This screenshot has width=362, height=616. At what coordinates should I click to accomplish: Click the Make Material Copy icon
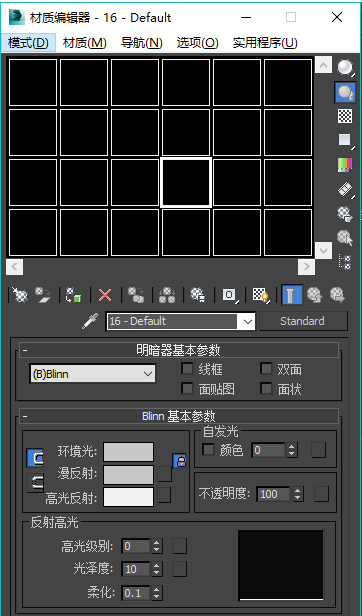(x=136, y=295)
